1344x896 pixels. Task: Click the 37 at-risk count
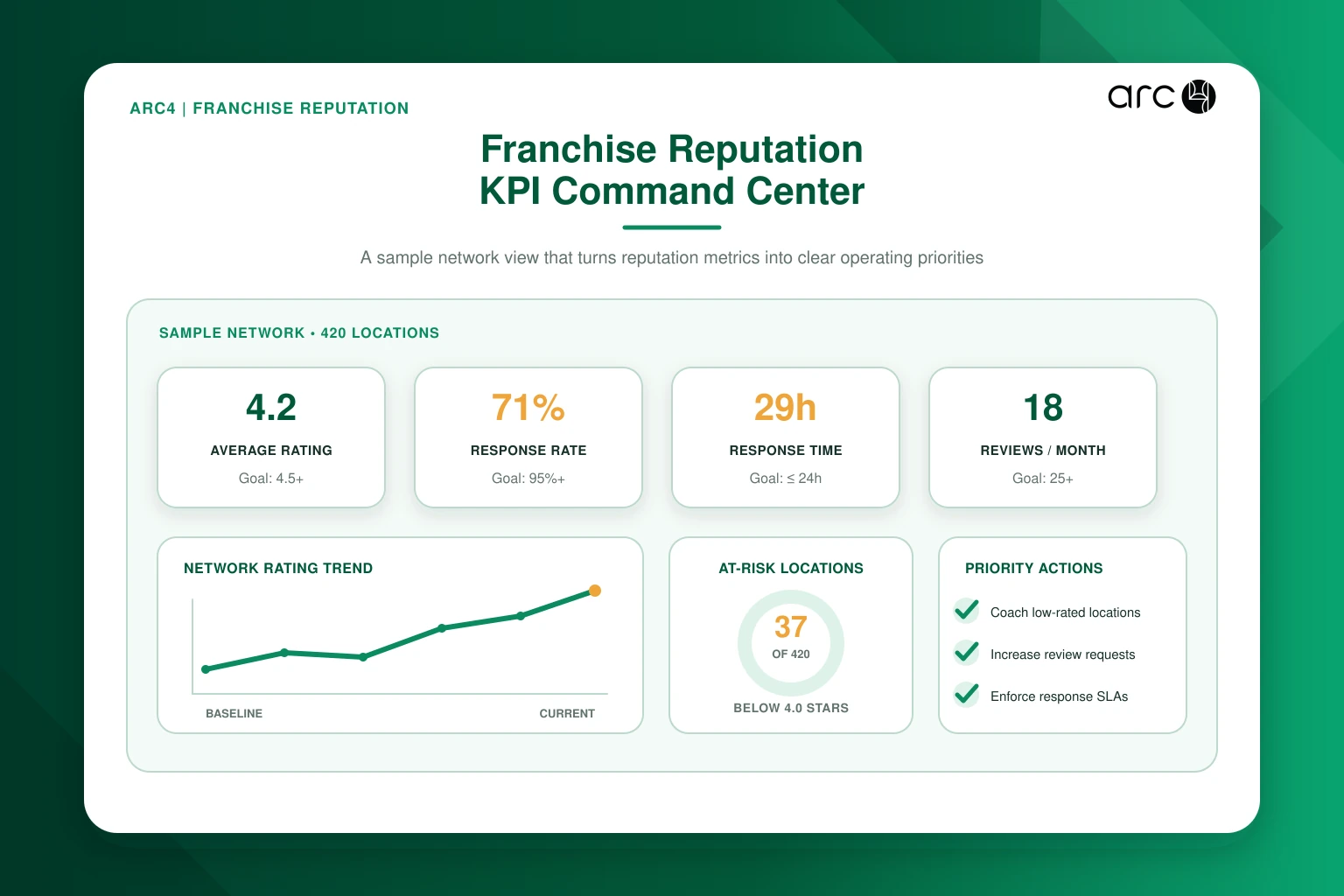791,627
